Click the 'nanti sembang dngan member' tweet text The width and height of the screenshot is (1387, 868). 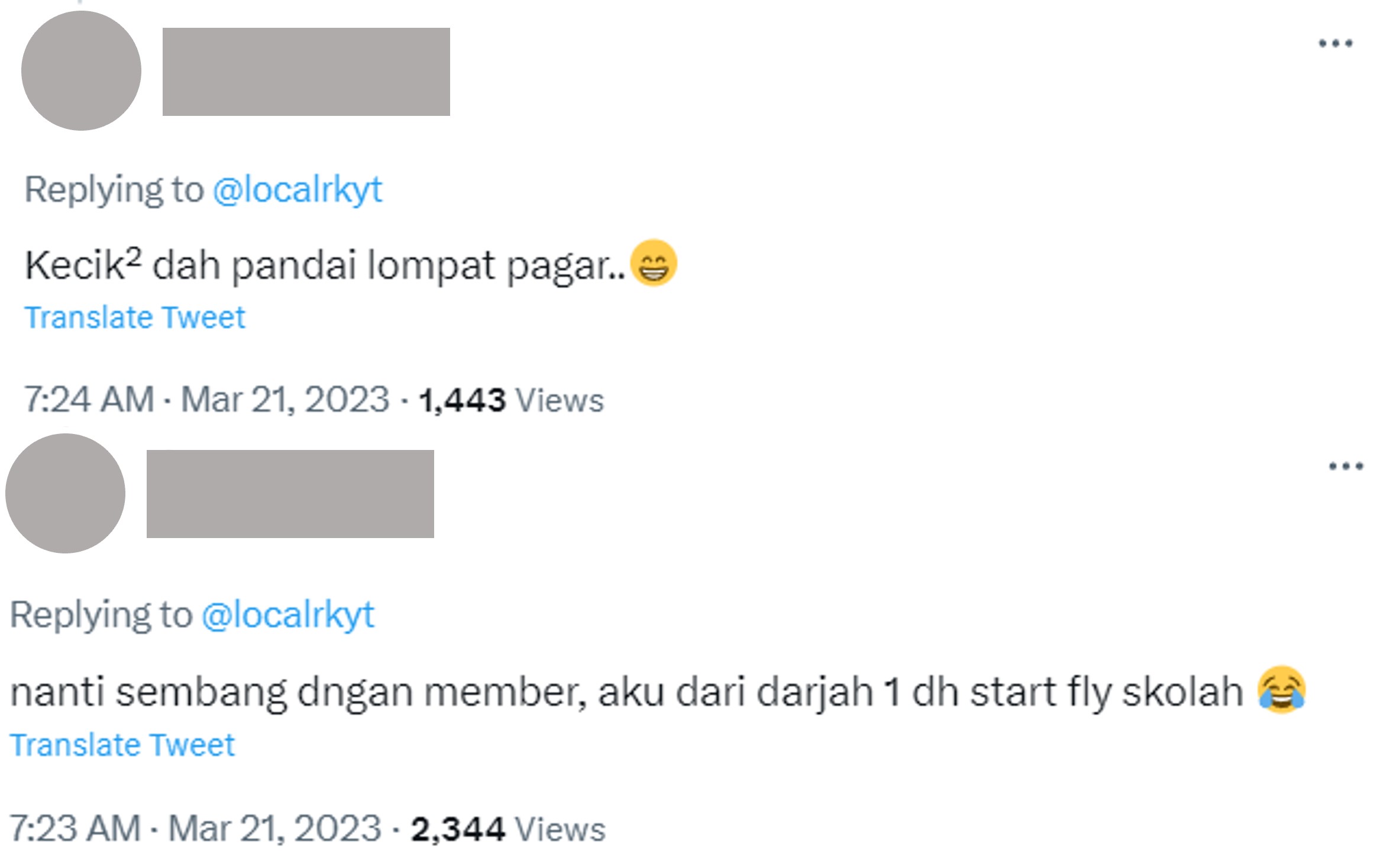[x=626, y=692]
